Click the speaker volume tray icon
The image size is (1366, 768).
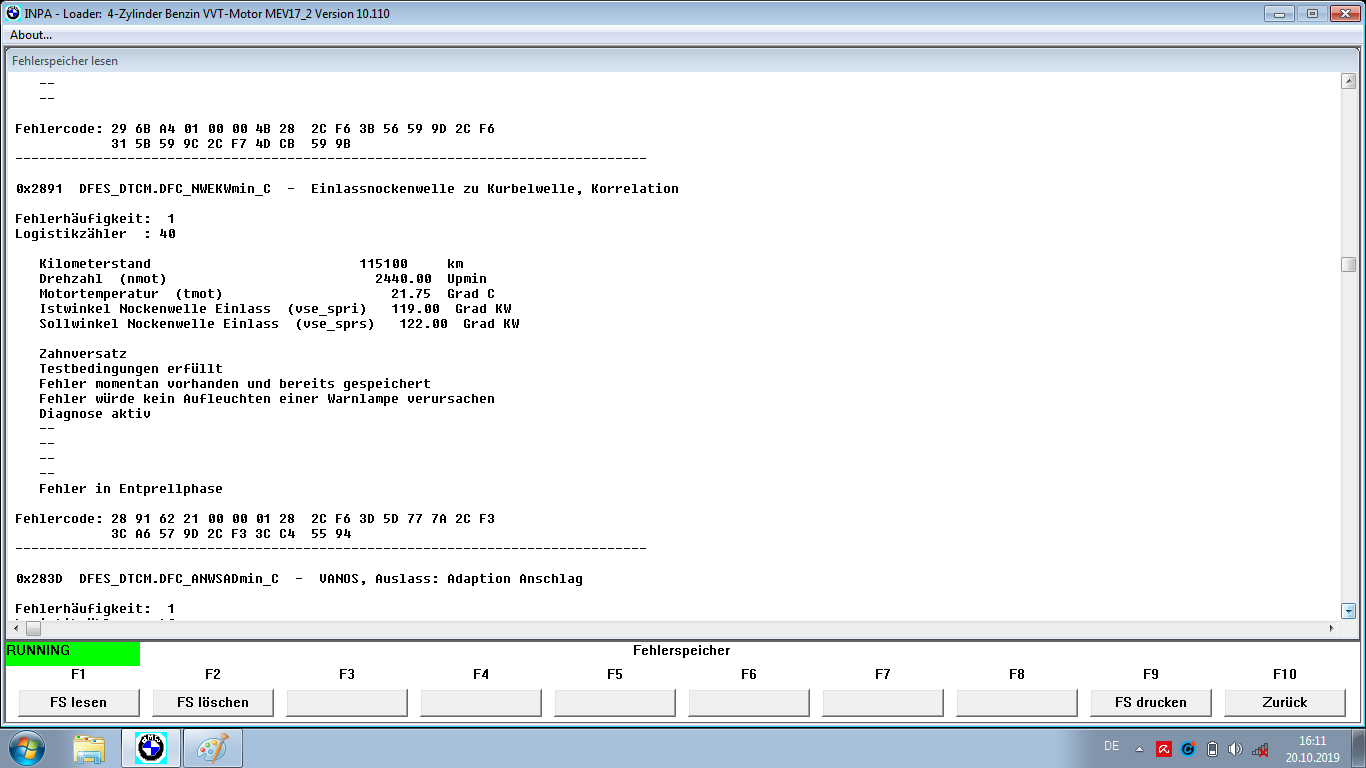[x=1235, y=749]
